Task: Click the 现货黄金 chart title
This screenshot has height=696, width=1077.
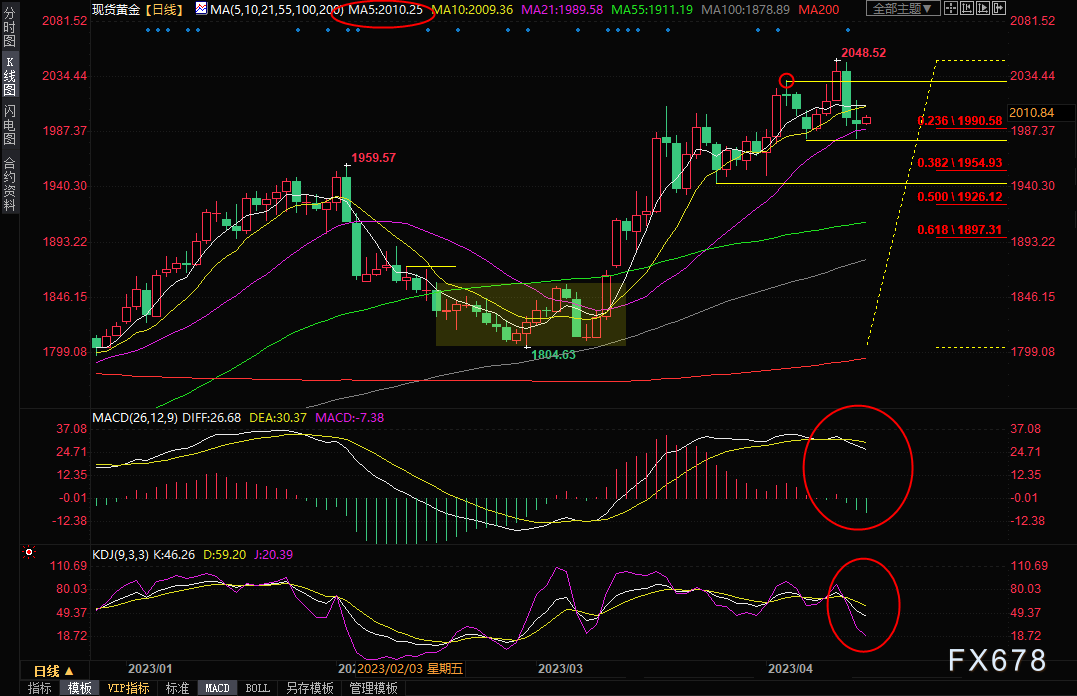Action: tap(115, 10)
